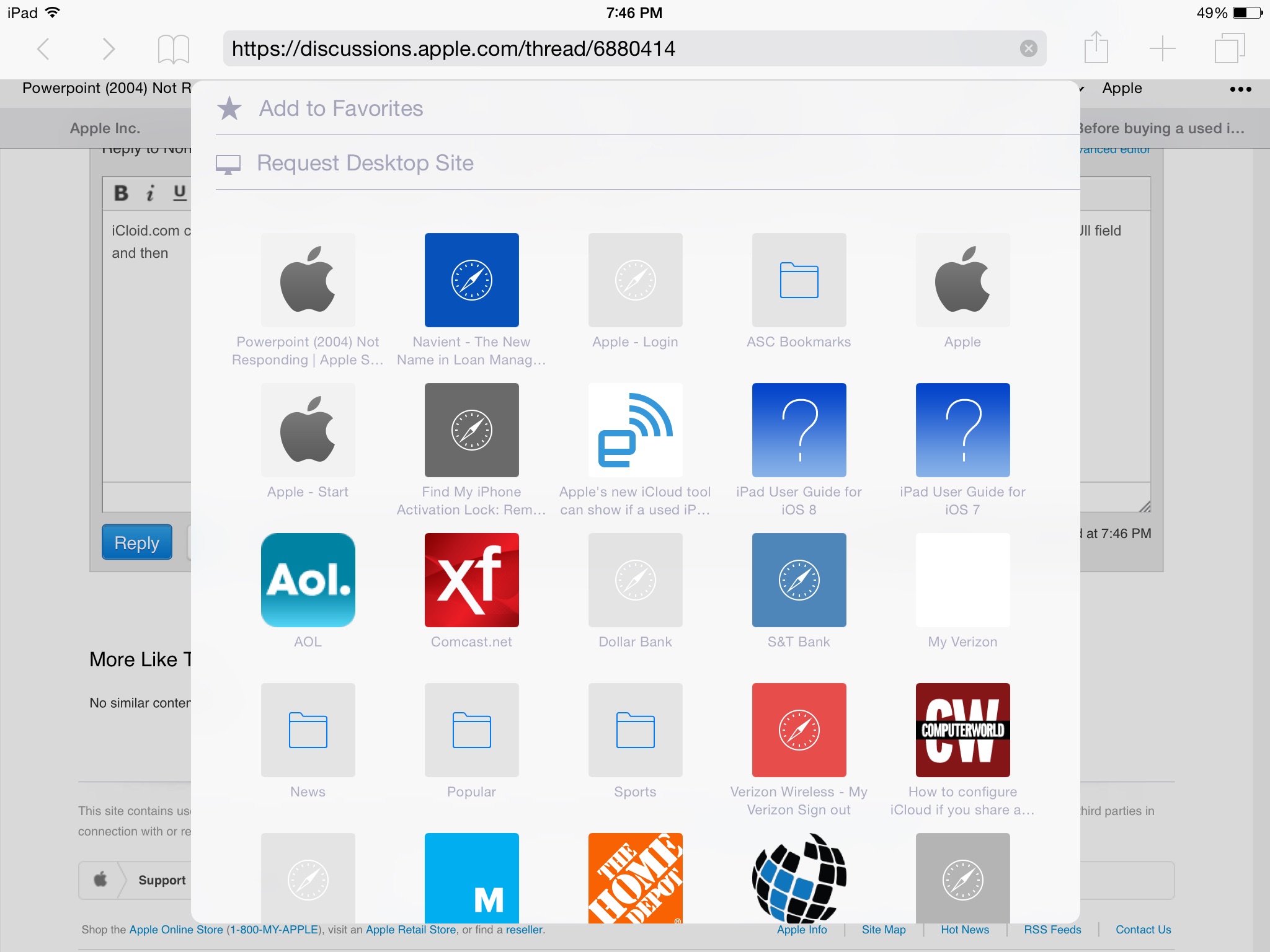Show all open tabs icon
Screen dimensions: 1270x952
[1229, 48]
